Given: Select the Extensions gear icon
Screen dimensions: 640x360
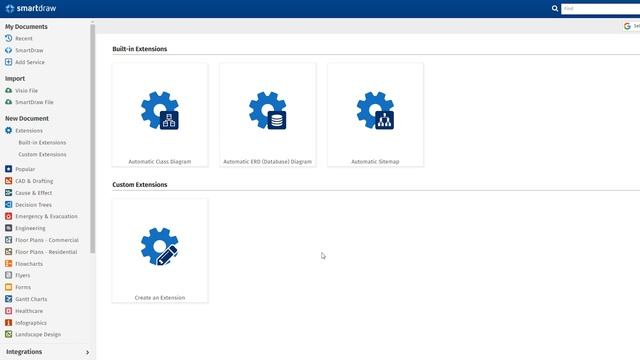Looking at the screenshot, I should [9, 131].
